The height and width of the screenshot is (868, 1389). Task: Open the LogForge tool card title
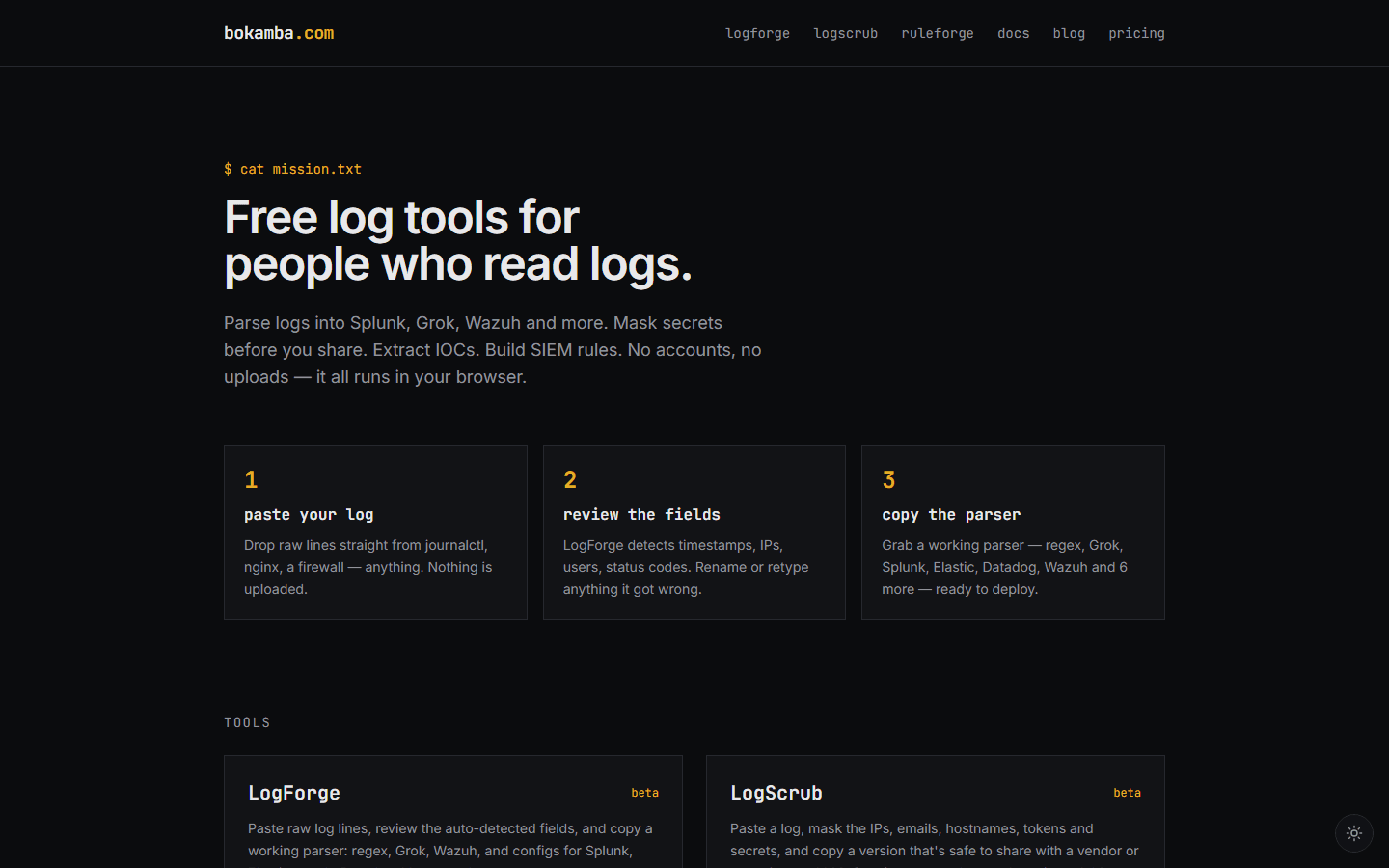294,793
